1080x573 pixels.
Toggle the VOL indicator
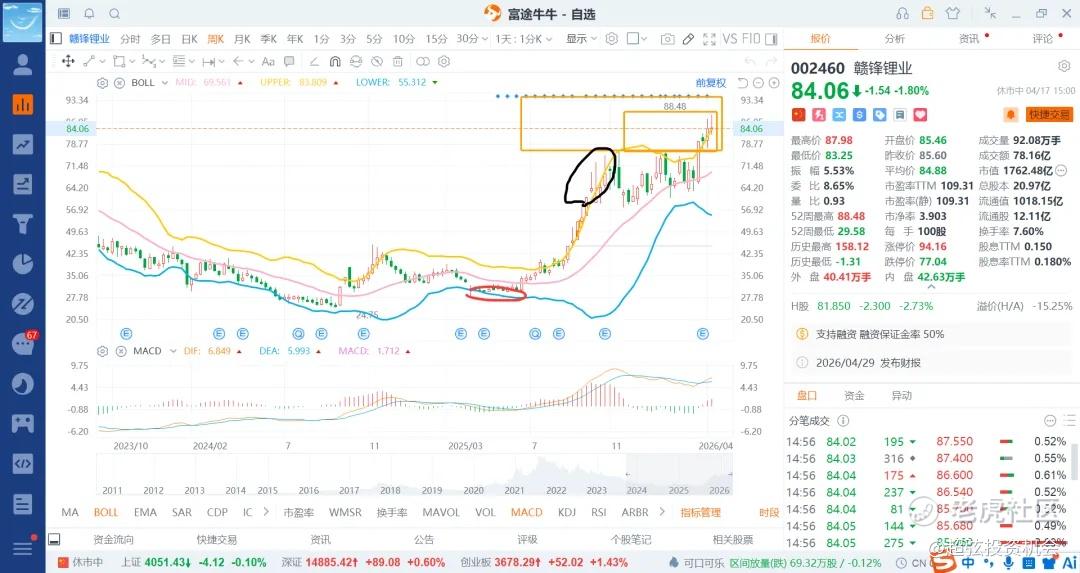point(485,512)
